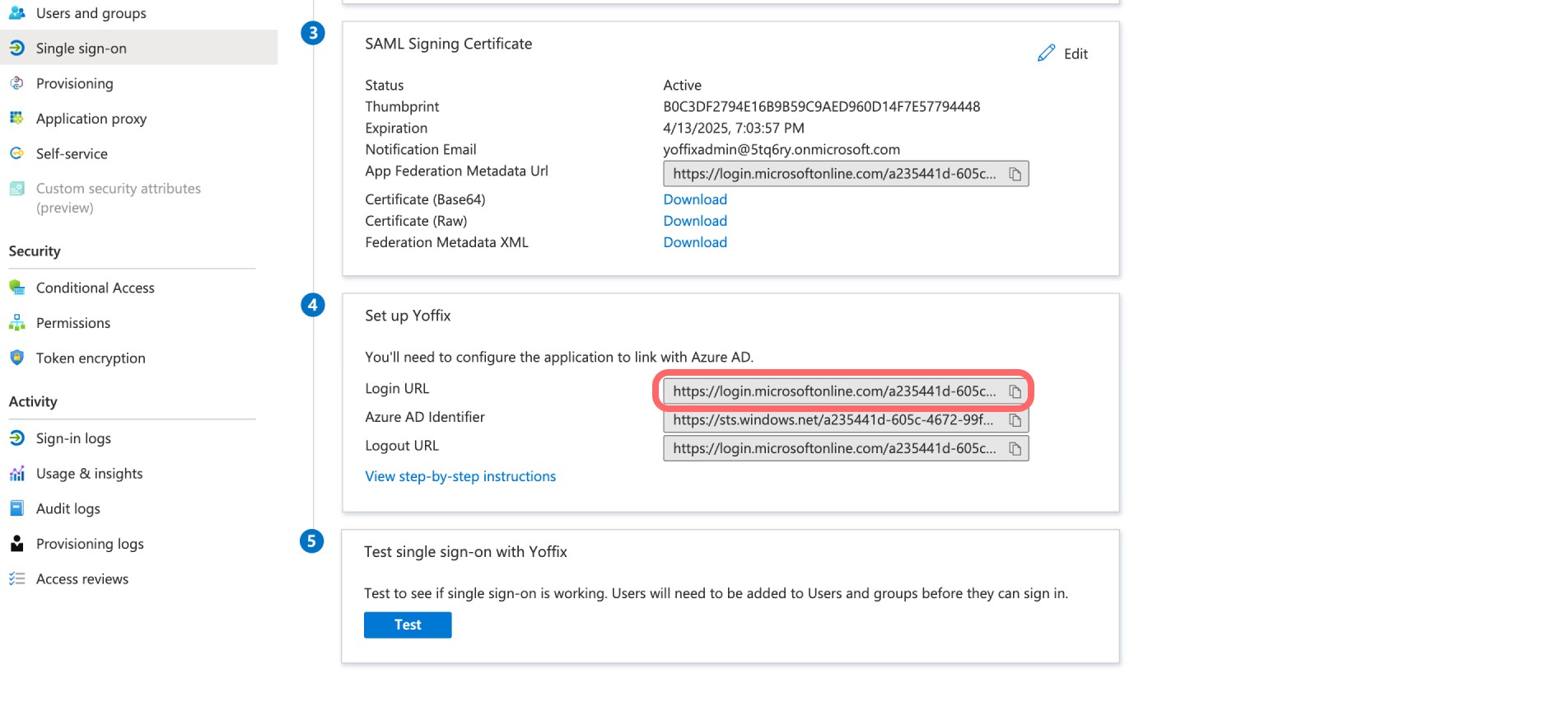Click the Custom security attributes icon

[16, 189]
